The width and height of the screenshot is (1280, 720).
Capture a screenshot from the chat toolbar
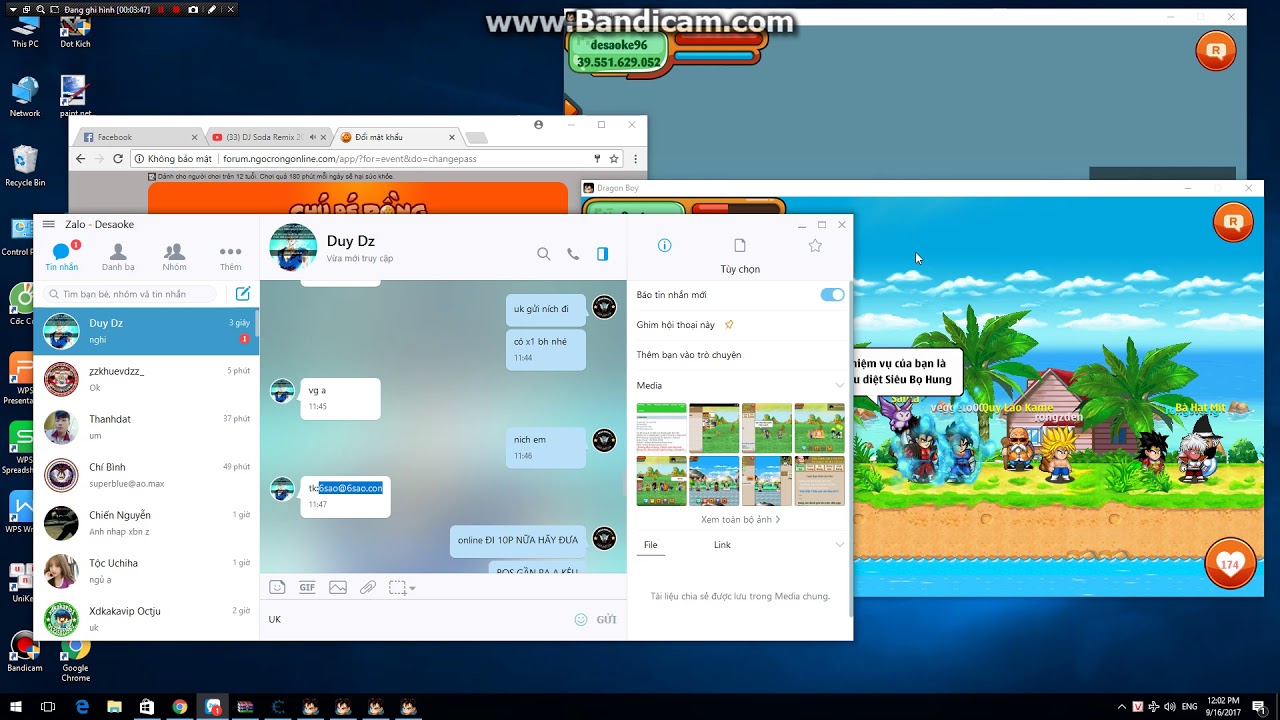pyautogui.click(x=397, y=588)
